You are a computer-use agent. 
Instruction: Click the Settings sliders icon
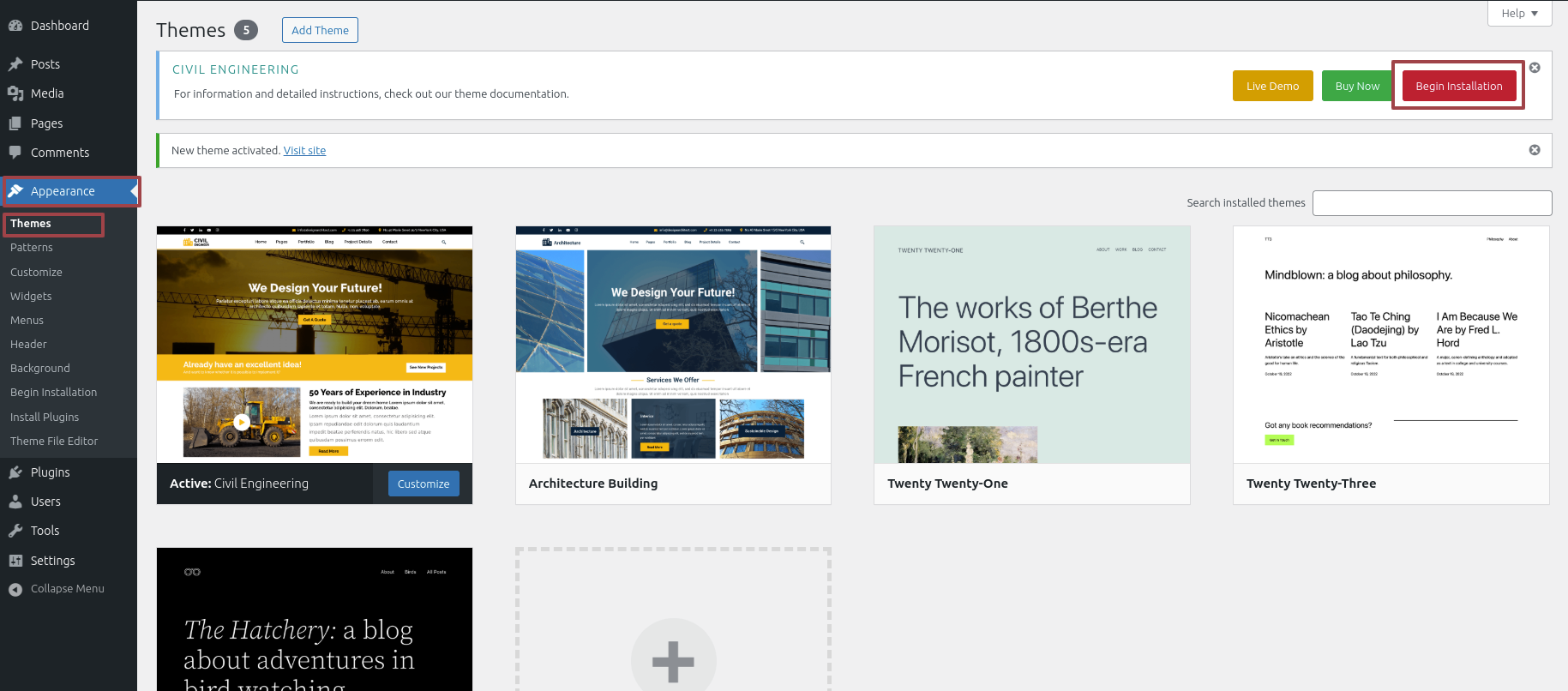[15, 561]
